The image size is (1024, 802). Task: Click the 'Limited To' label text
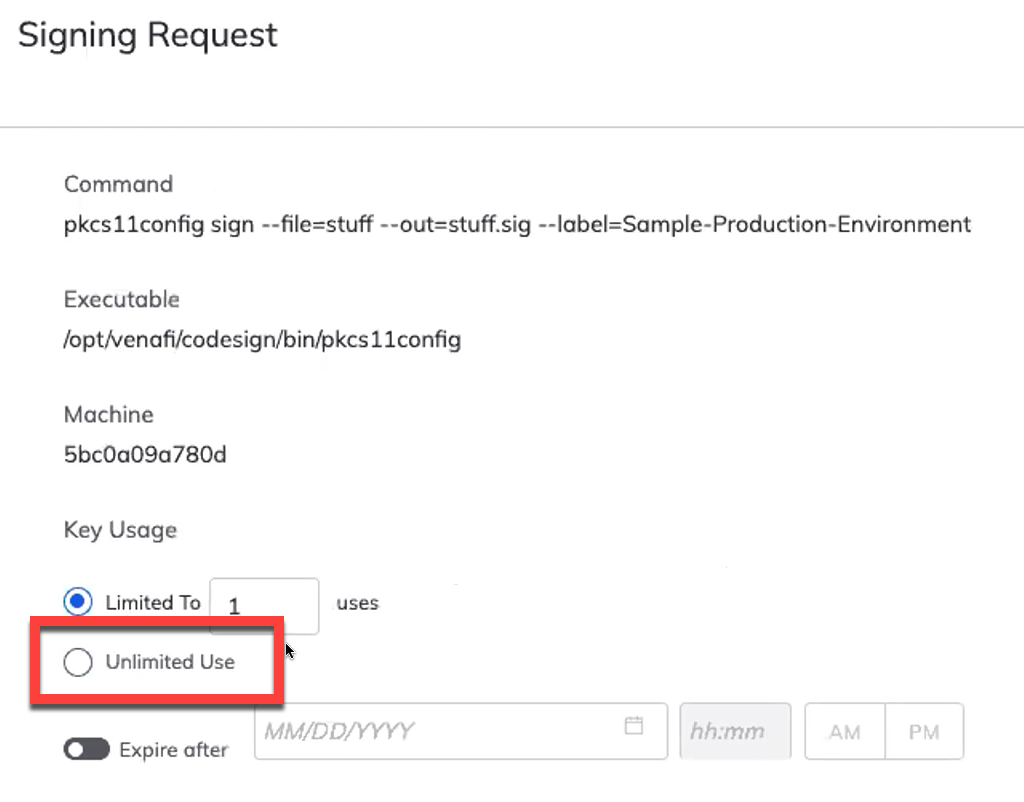coord(153,603)
